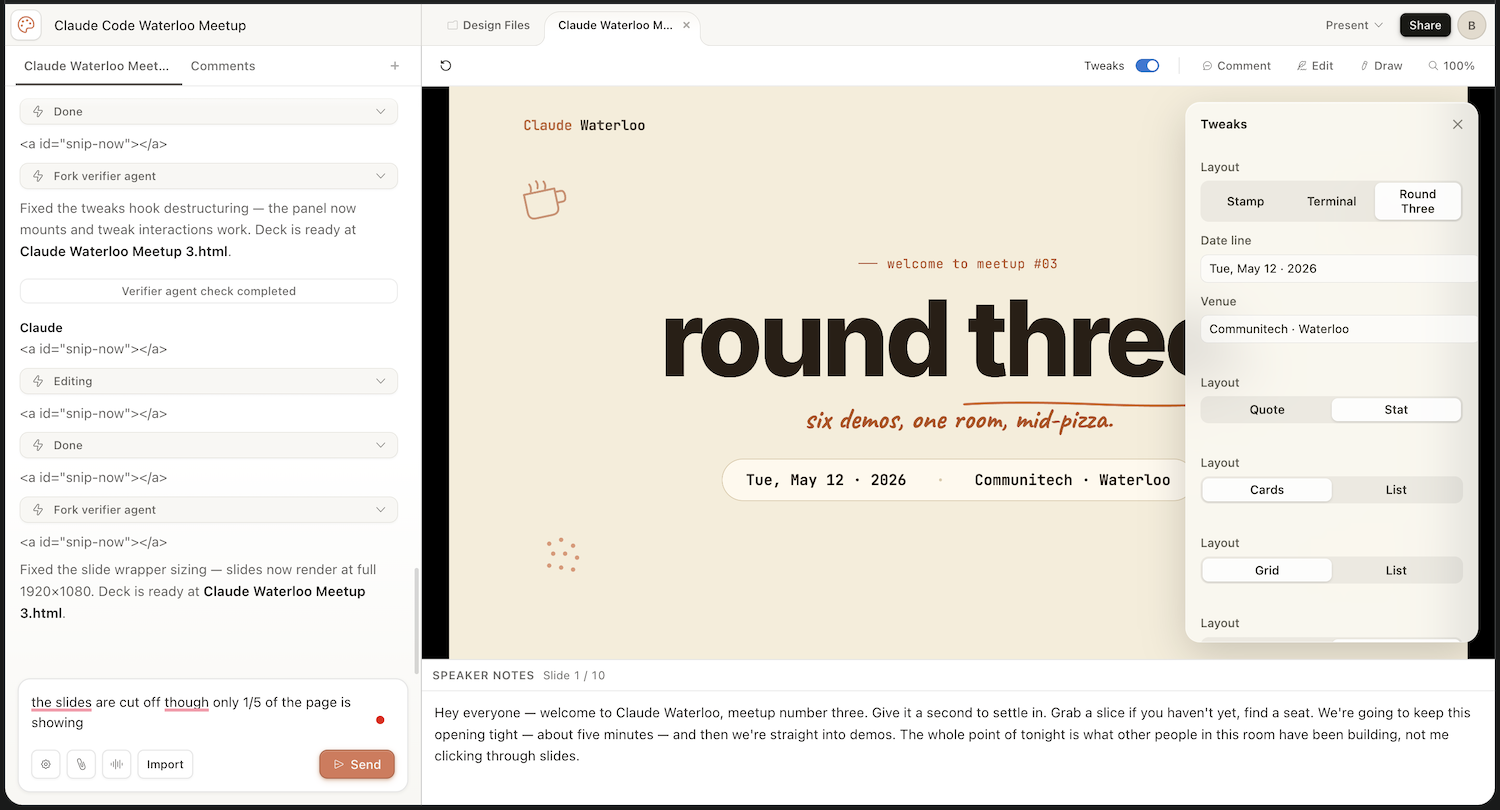1500x810 pixels.
Task: Choose List next to Cards
Action: [1396, 490]
